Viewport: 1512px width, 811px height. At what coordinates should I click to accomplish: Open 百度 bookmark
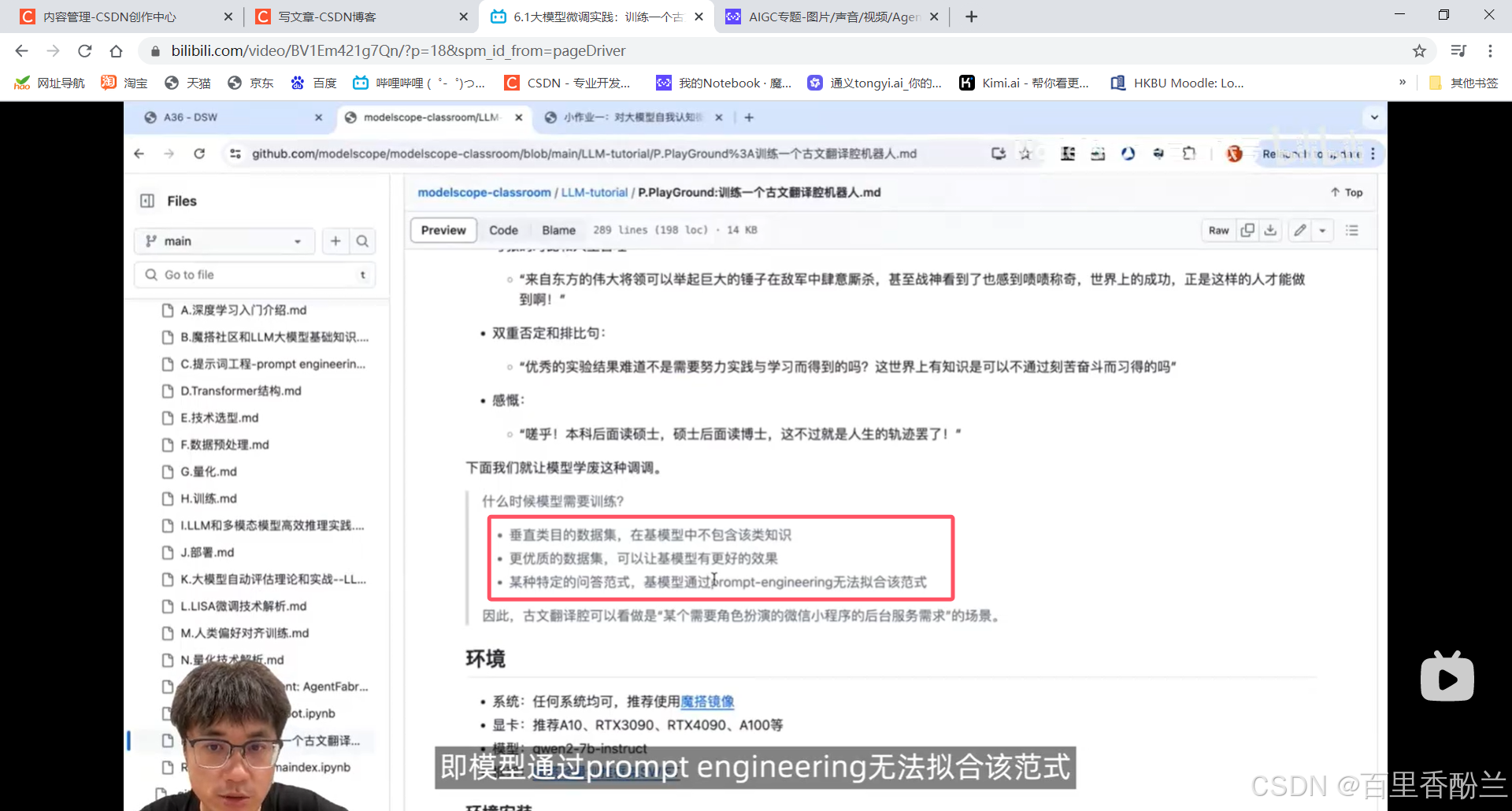point(313,83)
